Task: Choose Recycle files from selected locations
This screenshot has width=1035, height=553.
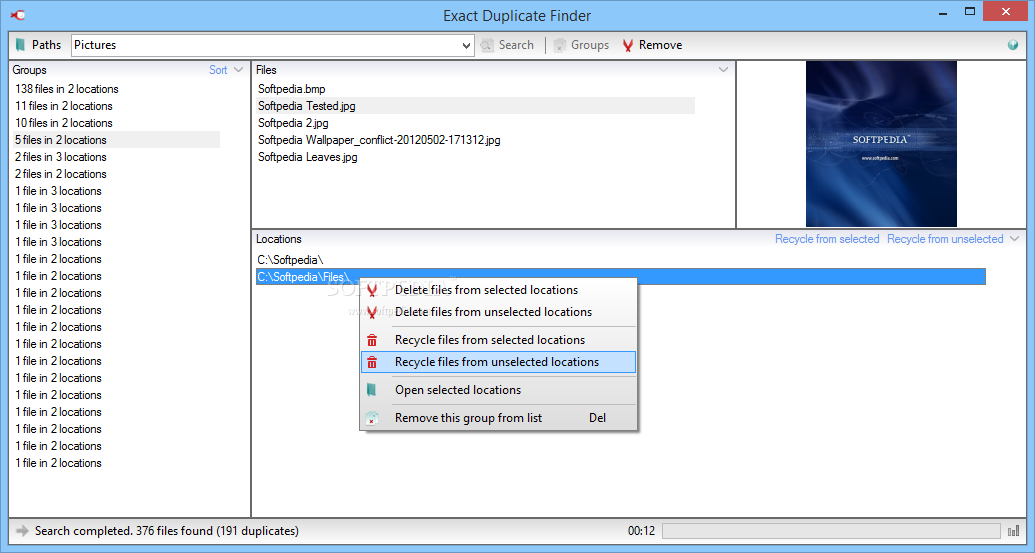Action: pos(498,340)
